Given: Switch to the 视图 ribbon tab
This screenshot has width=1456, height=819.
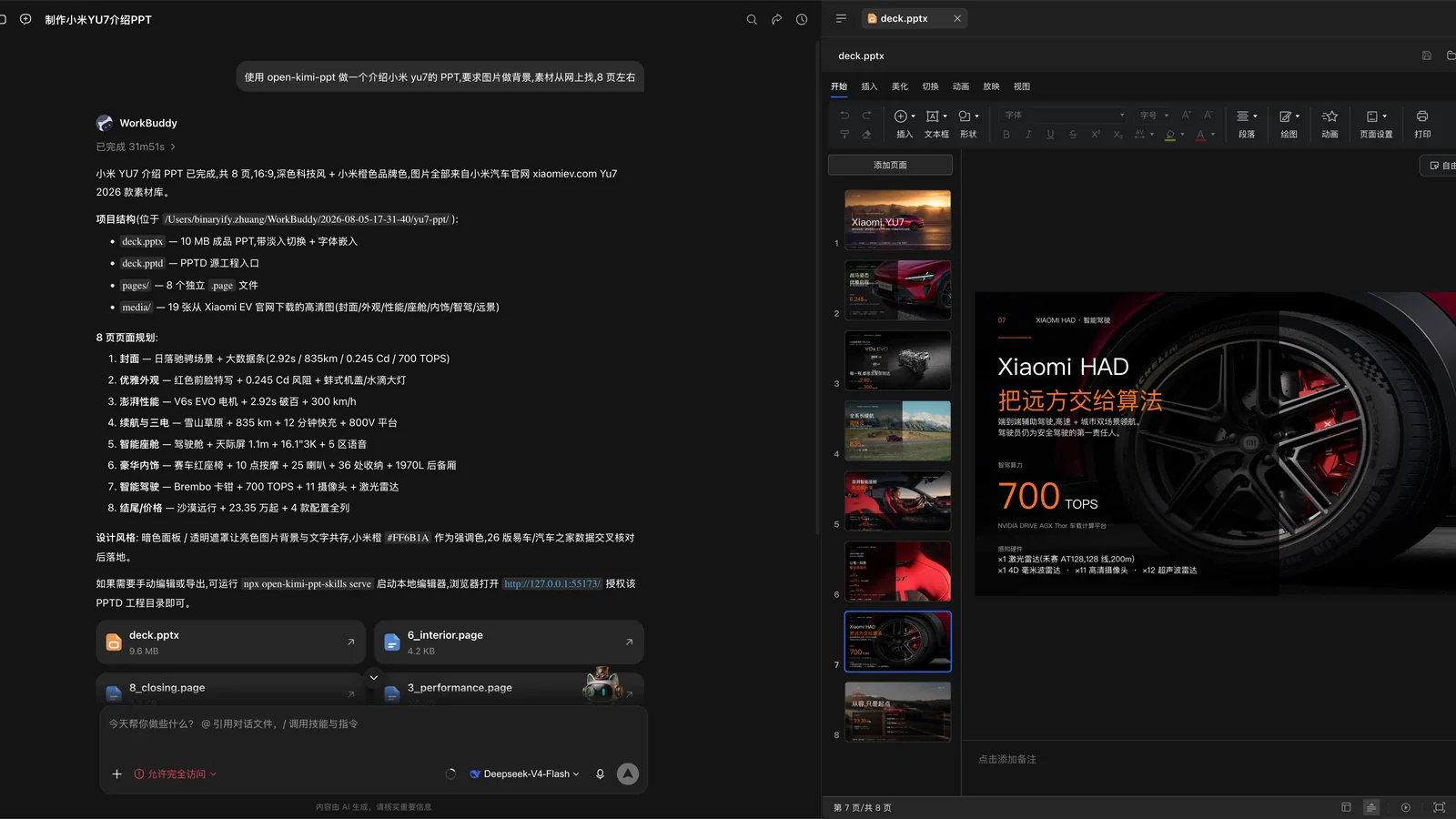Looking at the screenshot, I should point(1022,86).
